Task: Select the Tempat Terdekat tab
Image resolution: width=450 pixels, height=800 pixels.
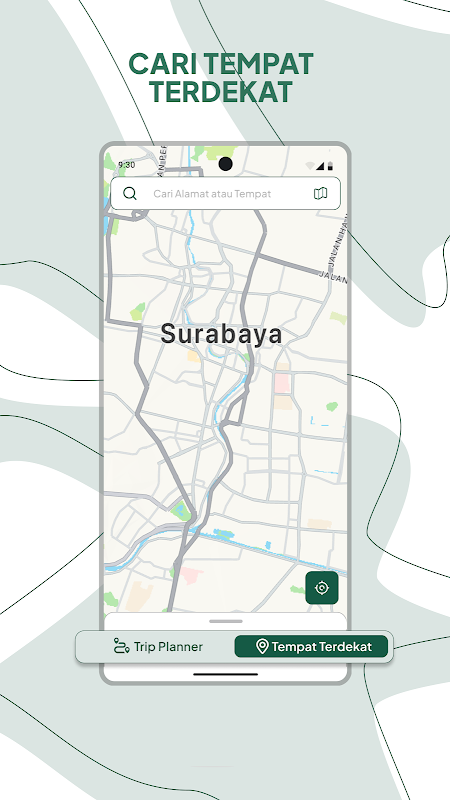Action: [x=311, y=646]
